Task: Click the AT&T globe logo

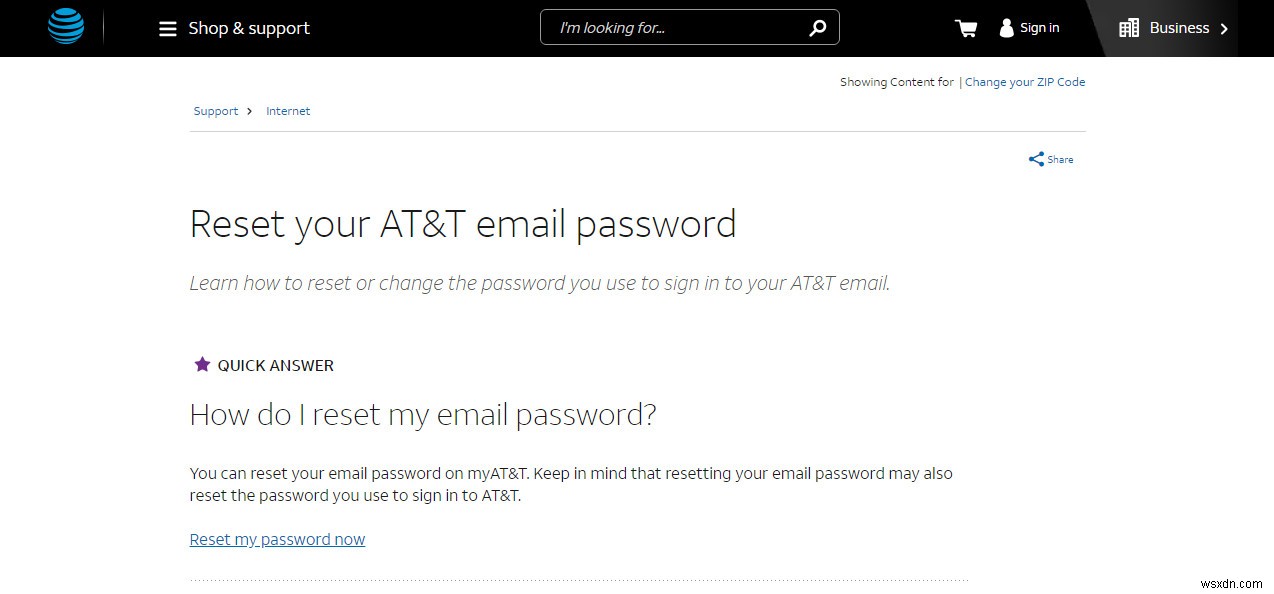Action: (x=65, y=27)
